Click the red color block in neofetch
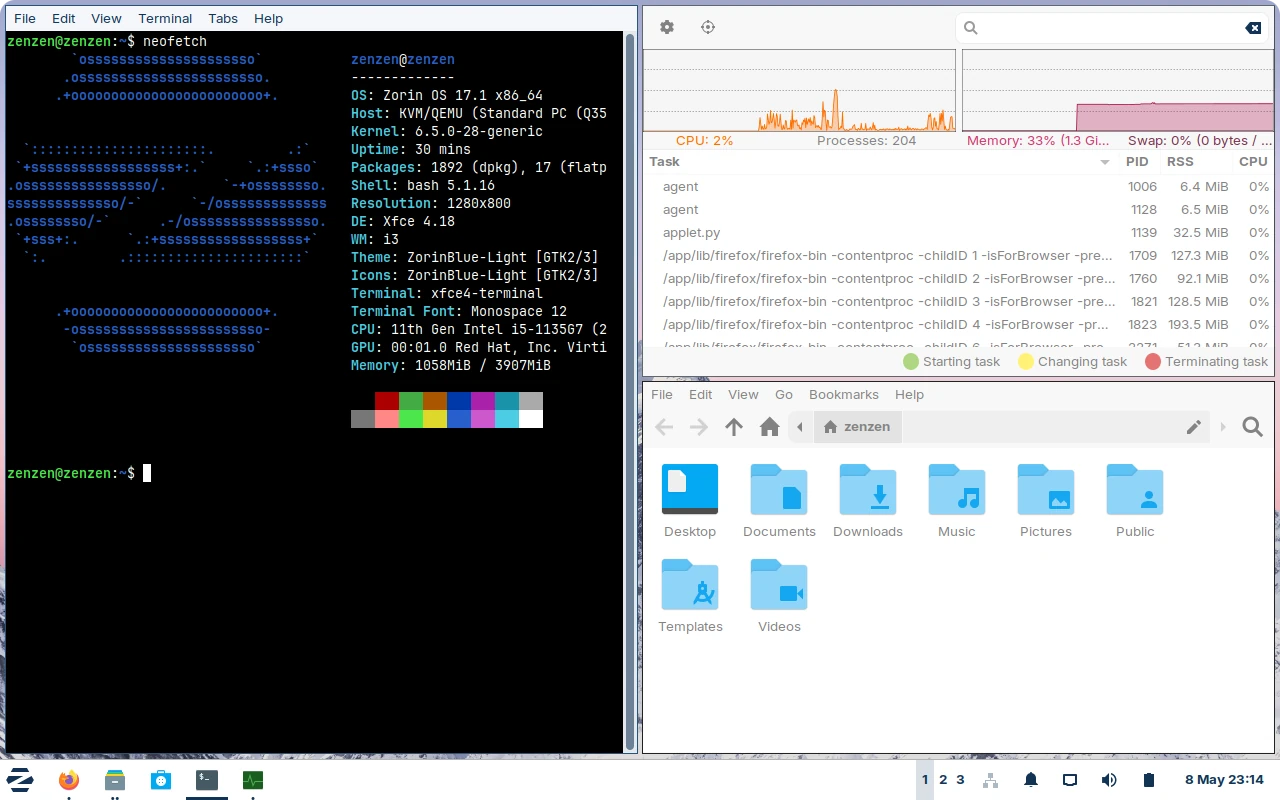Viewport: 1280px width, 800px height. click(x=387, y=401)
